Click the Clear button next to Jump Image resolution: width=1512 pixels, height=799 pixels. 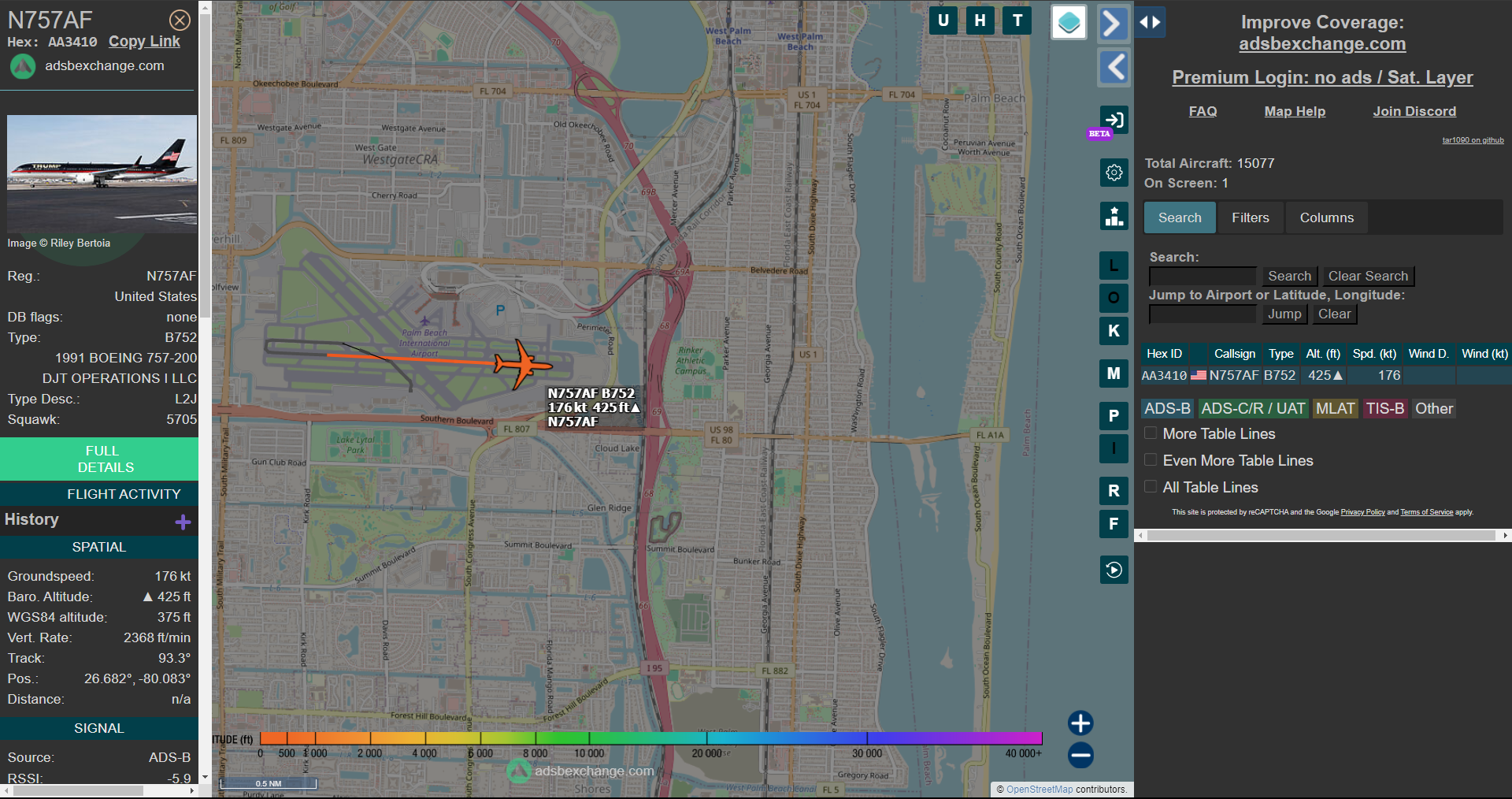1334,314
